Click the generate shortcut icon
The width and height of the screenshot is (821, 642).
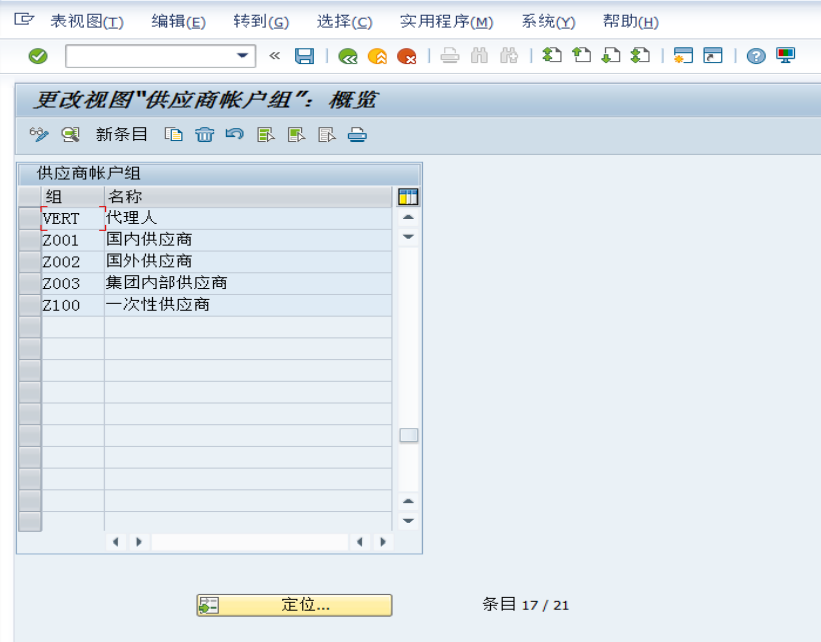[x=713, y=56]
